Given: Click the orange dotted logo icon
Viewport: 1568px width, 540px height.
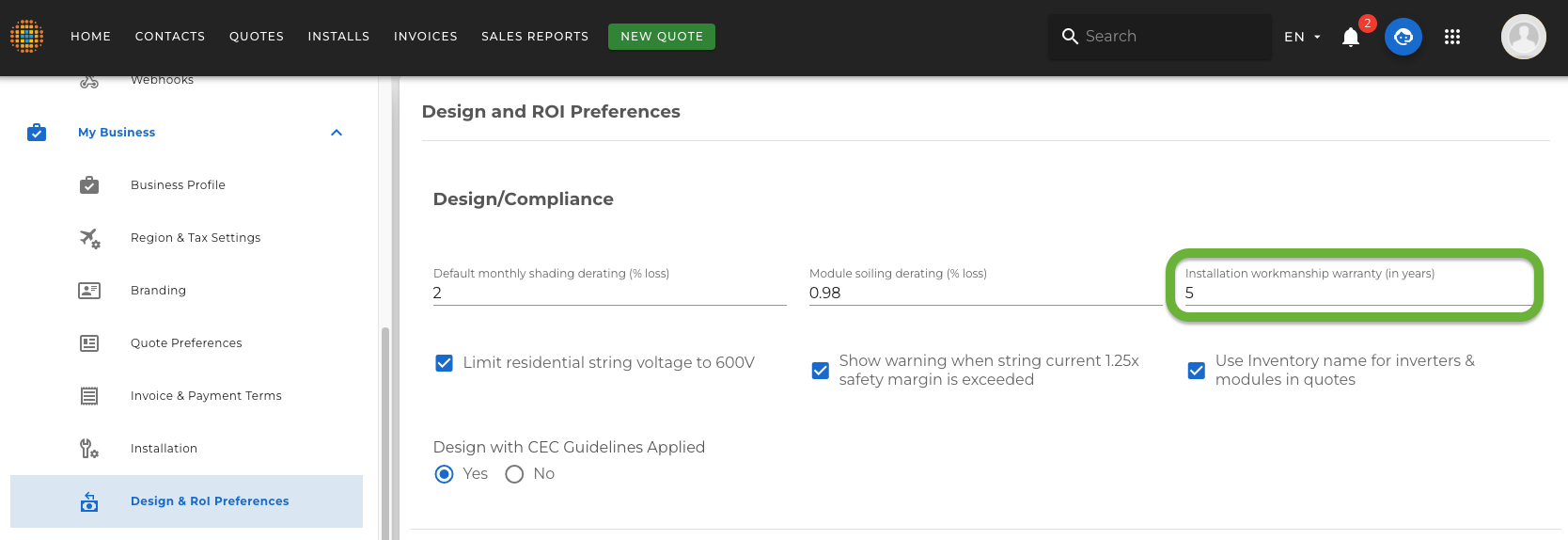Looking at the screenshot, I should point(26,36).
